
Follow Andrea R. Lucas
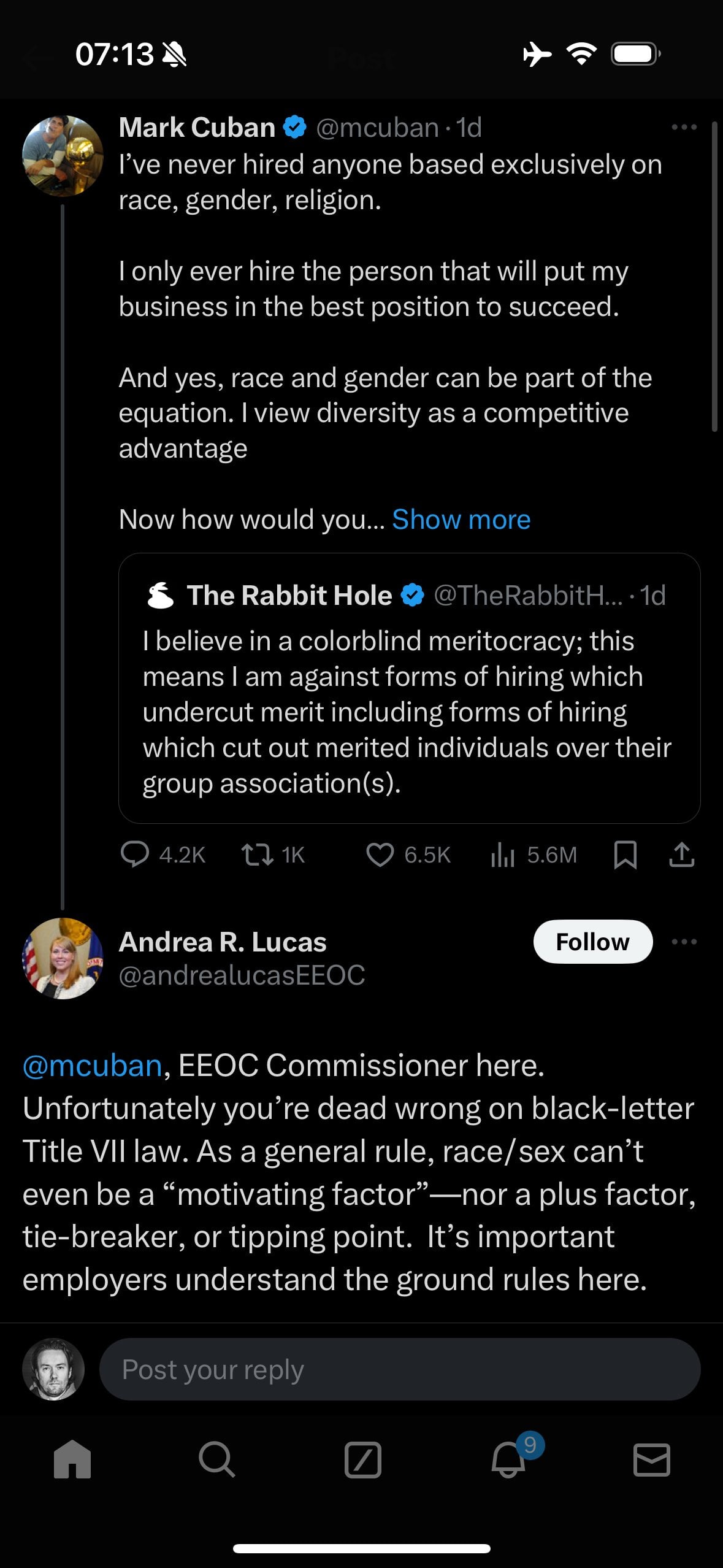(x=592, y=942)
